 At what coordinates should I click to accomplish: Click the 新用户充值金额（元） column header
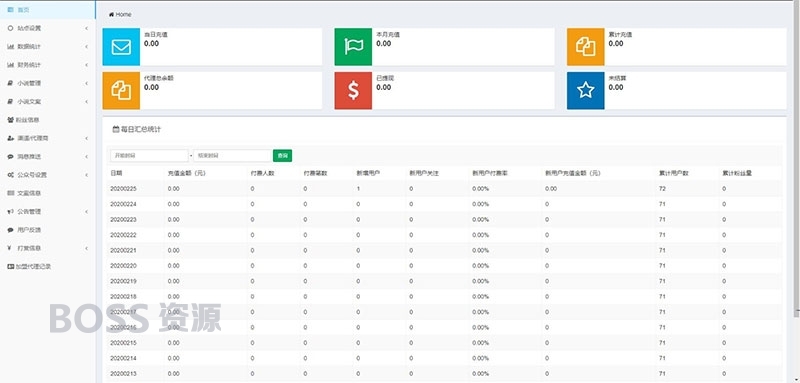(573, 173)
